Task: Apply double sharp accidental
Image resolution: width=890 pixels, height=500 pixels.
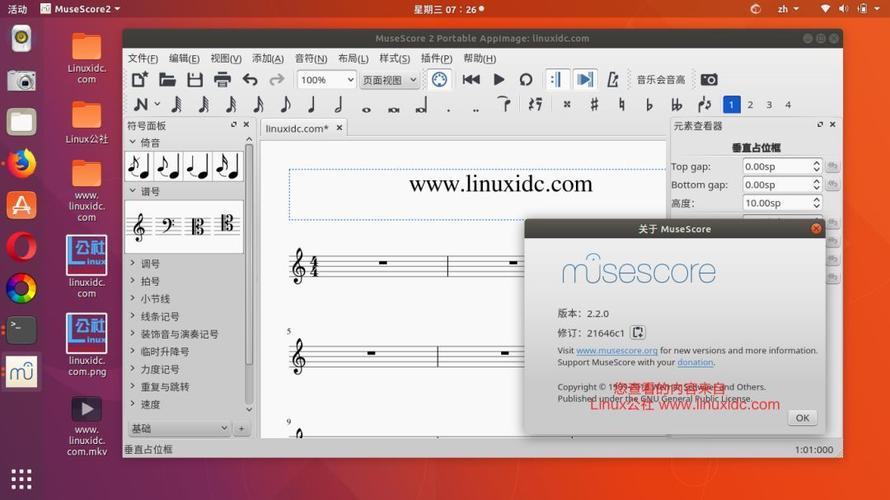Action: click(566, 104)
